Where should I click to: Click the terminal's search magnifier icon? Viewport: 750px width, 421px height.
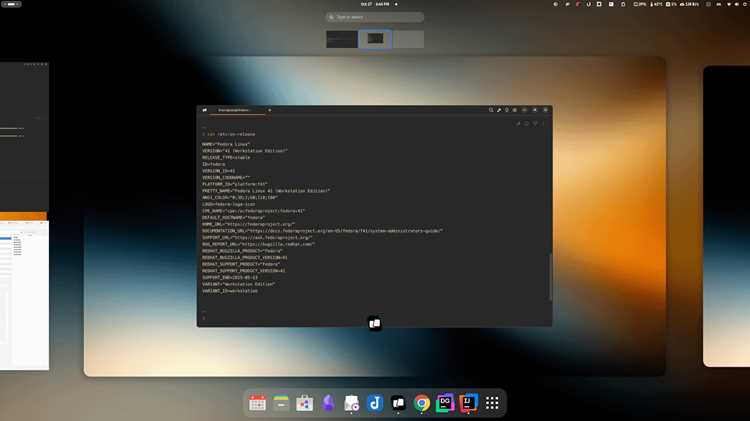tap(491, 110)
